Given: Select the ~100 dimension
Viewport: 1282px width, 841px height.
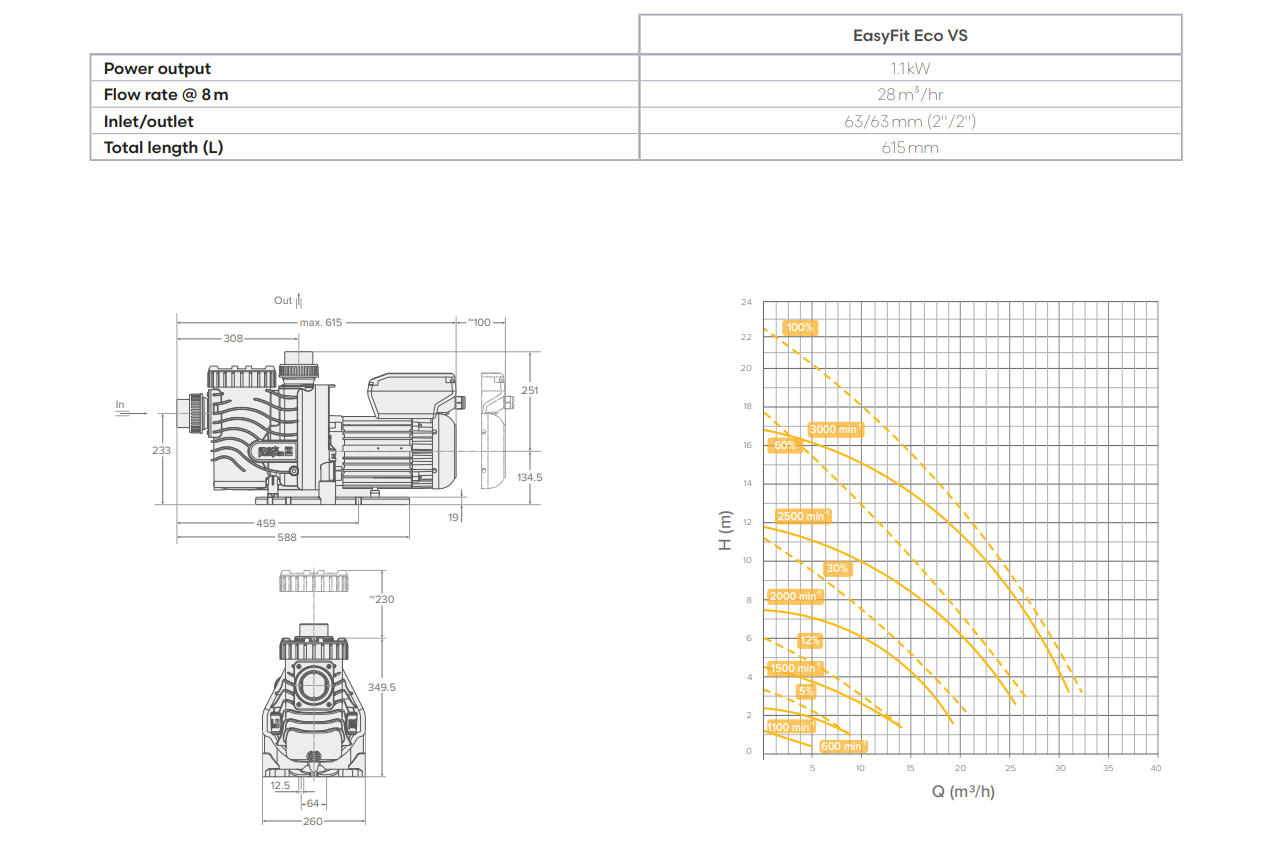Looking at the screenshot, I should (479, 322).
